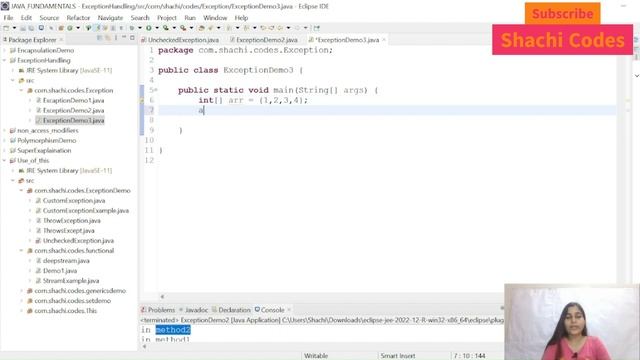The height and width of the screenshot is (360, 640).
Task: Collapse com.shachi.codes.functional package
Action: 21,251
